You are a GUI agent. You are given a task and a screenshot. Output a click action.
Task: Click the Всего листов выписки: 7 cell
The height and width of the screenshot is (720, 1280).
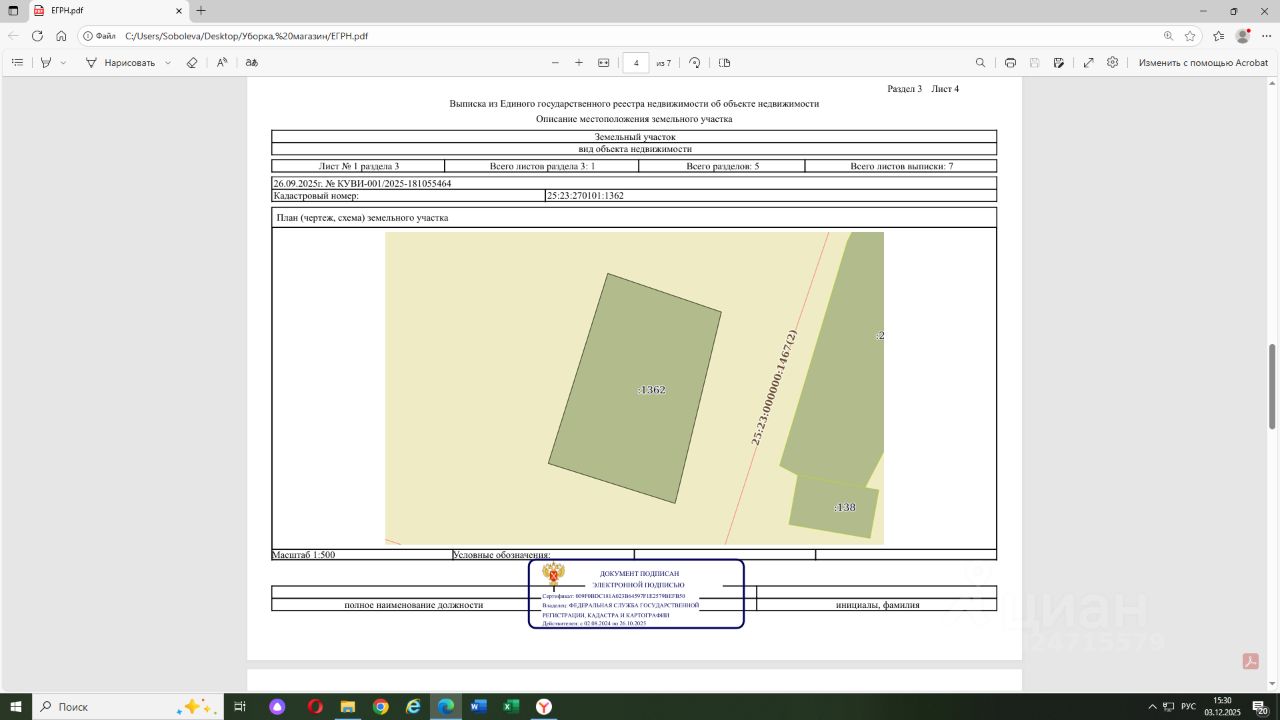point(901,166)
